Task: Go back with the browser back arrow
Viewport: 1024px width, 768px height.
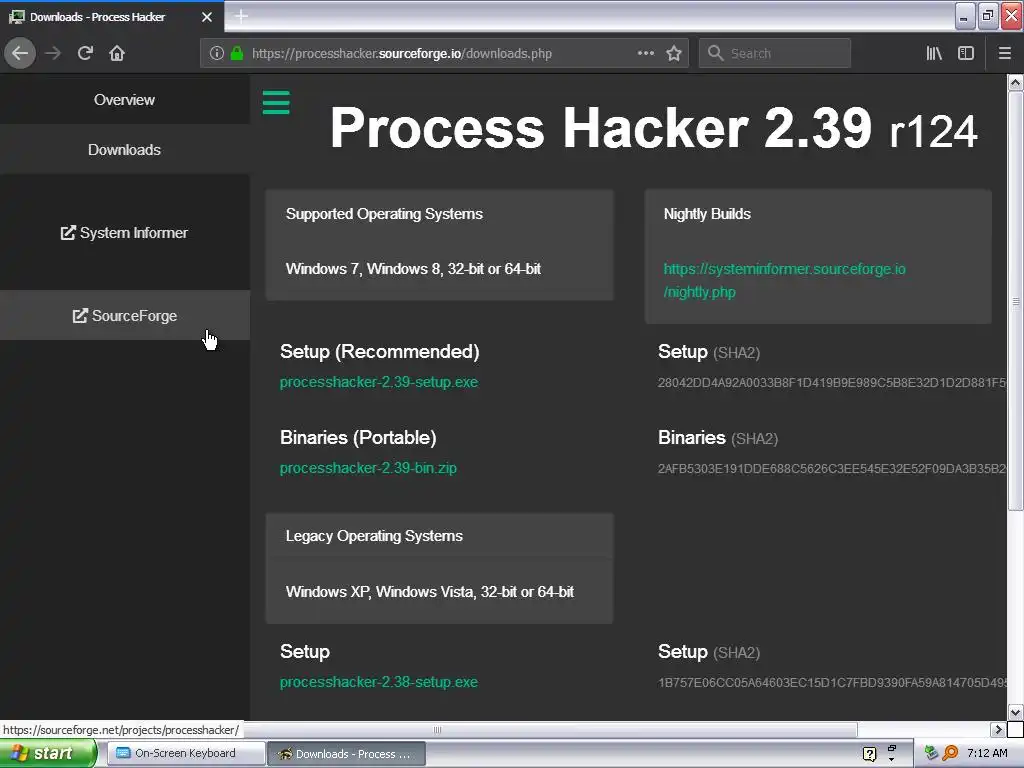Action: (20, 53)
